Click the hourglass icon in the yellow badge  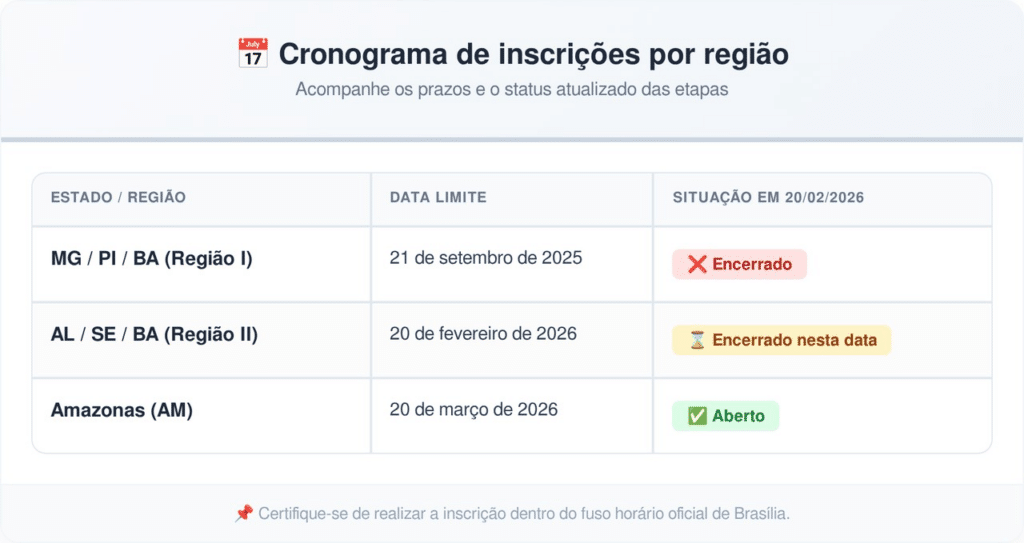point(698,340)
